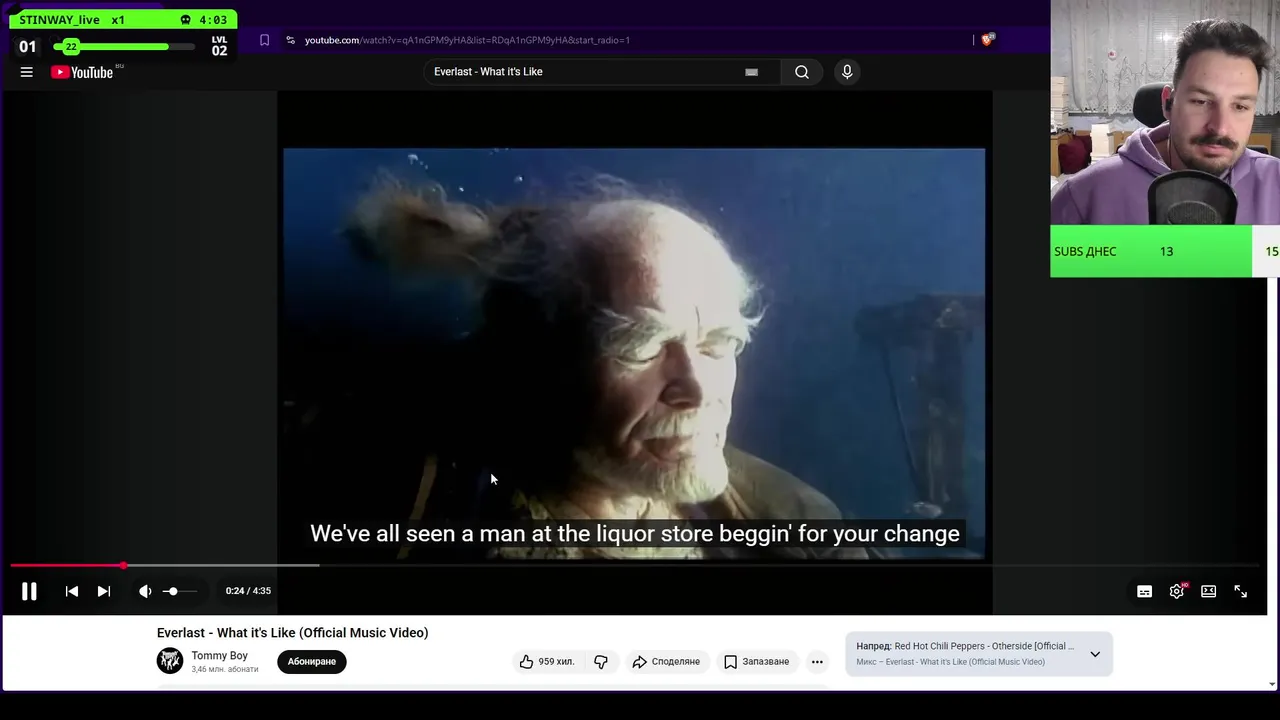The image size is (1280, 720).
Task: Open the three-dot more actions menu
Action: pyautogui.click(x=817, y=661)
